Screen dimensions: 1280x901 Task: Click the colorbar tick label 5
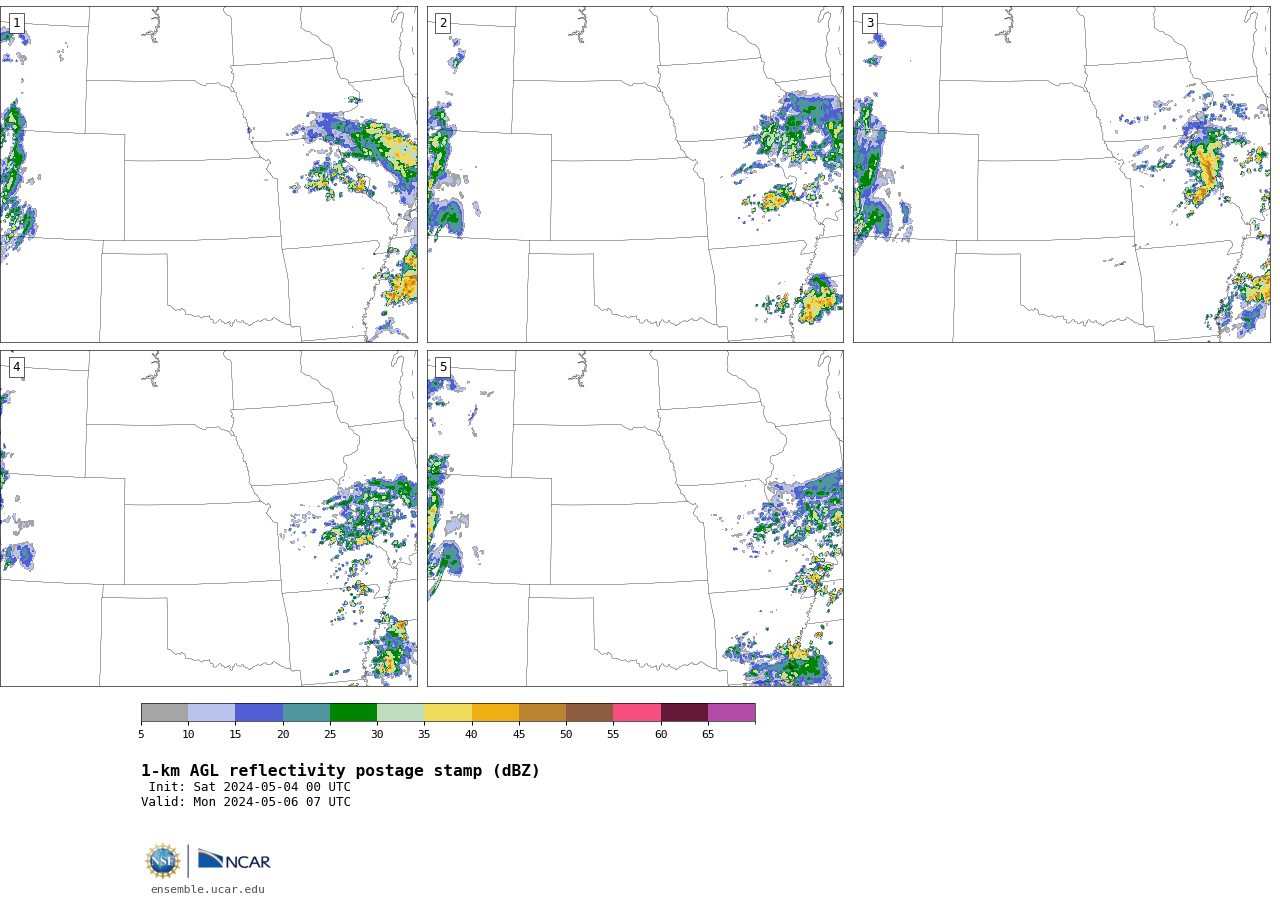point(141,735)
